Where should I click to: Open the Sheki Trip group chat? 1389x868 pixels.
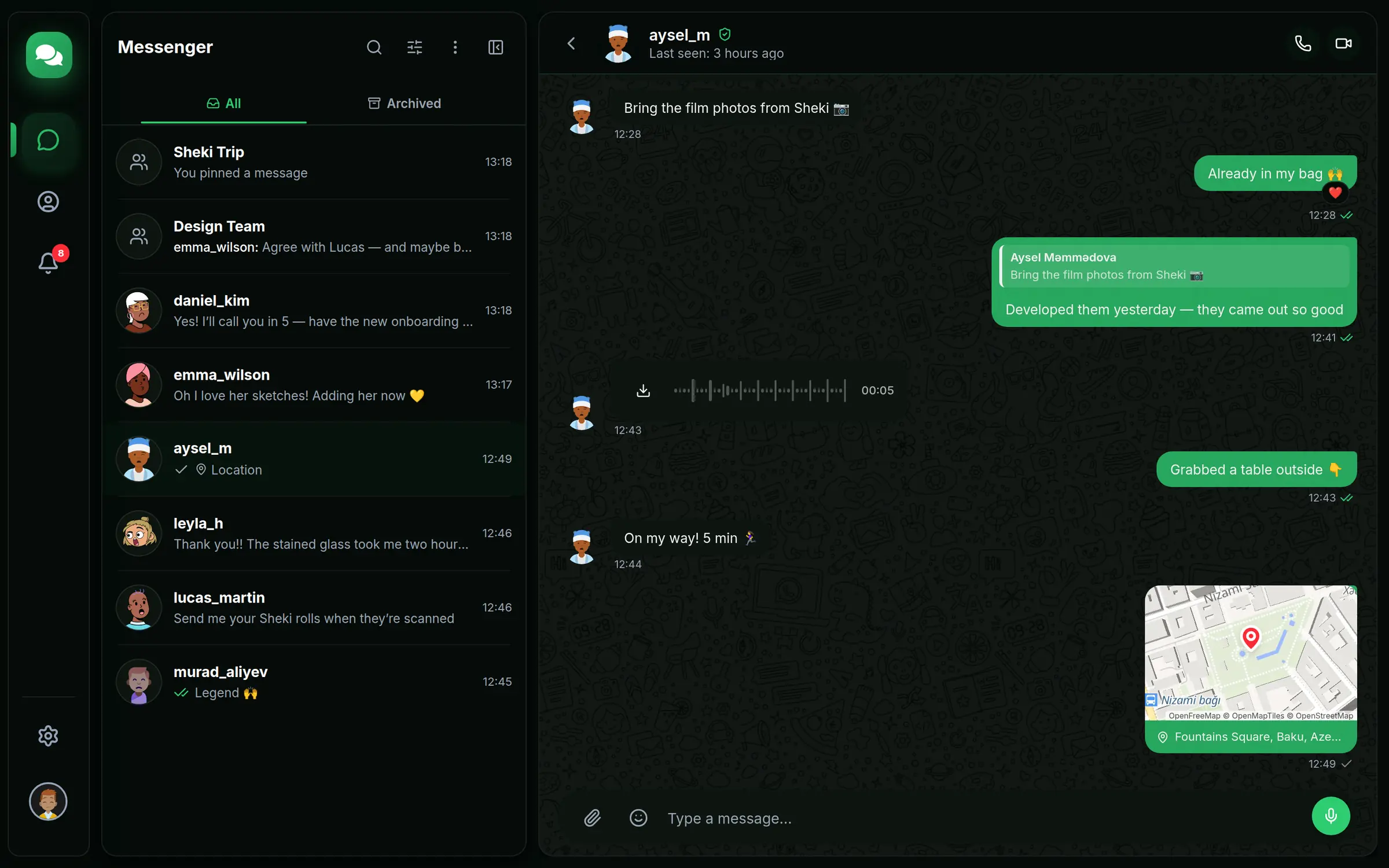[314, 162]
